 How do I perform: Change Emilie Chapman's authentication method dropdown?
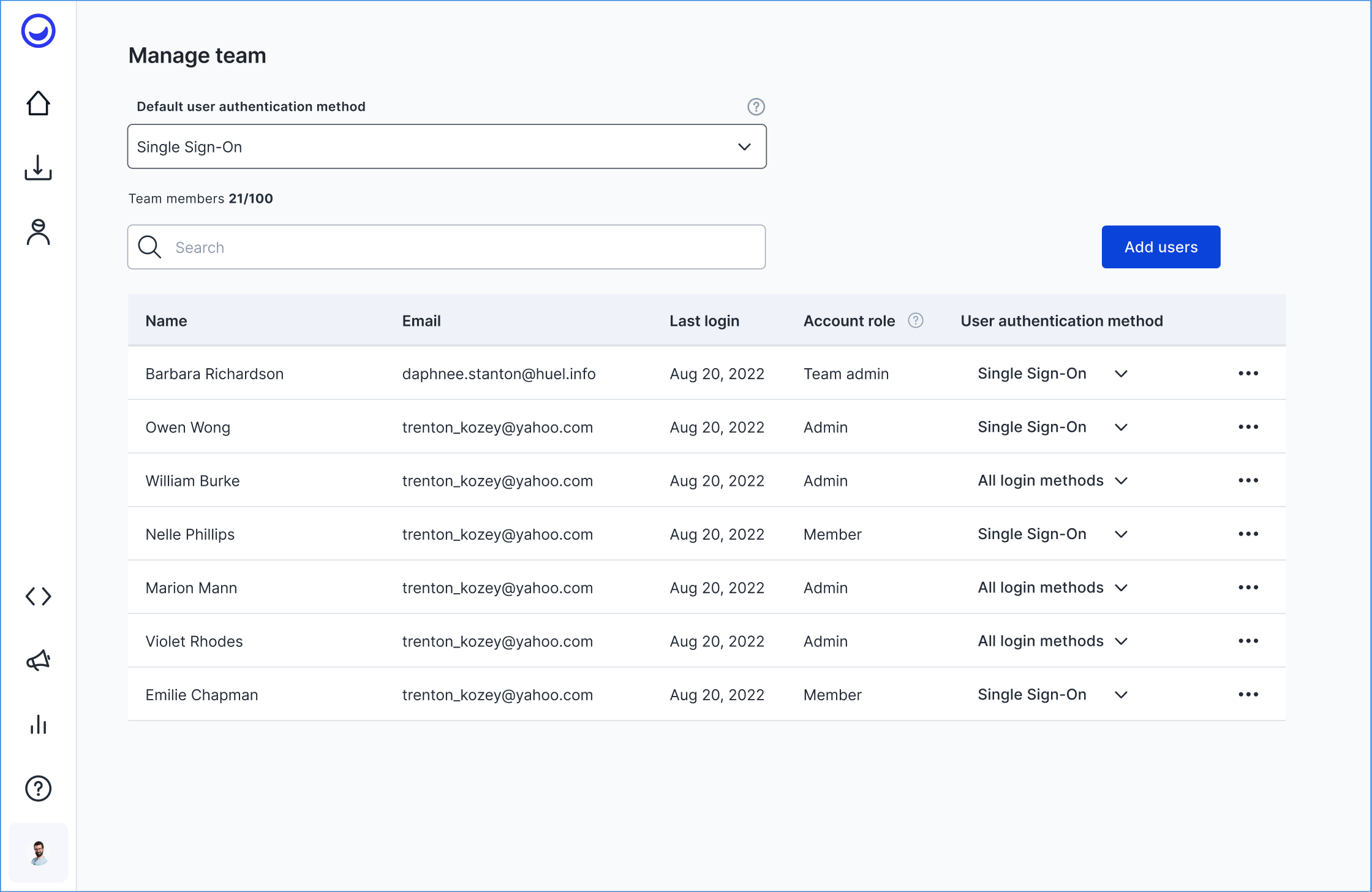[1052, 695]
